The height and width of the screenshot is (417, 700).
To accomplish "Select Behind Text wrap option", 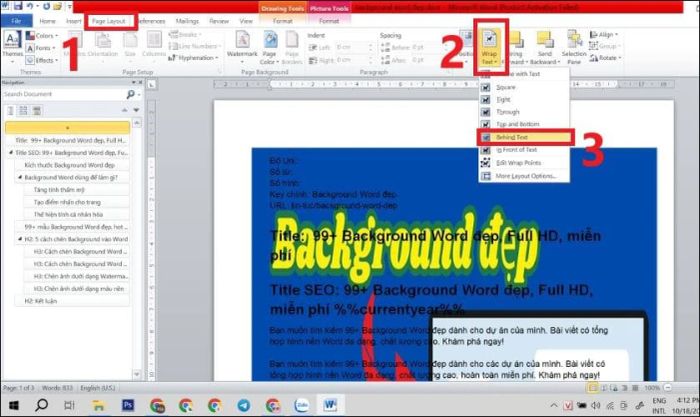I will click(x=525, y=137).
